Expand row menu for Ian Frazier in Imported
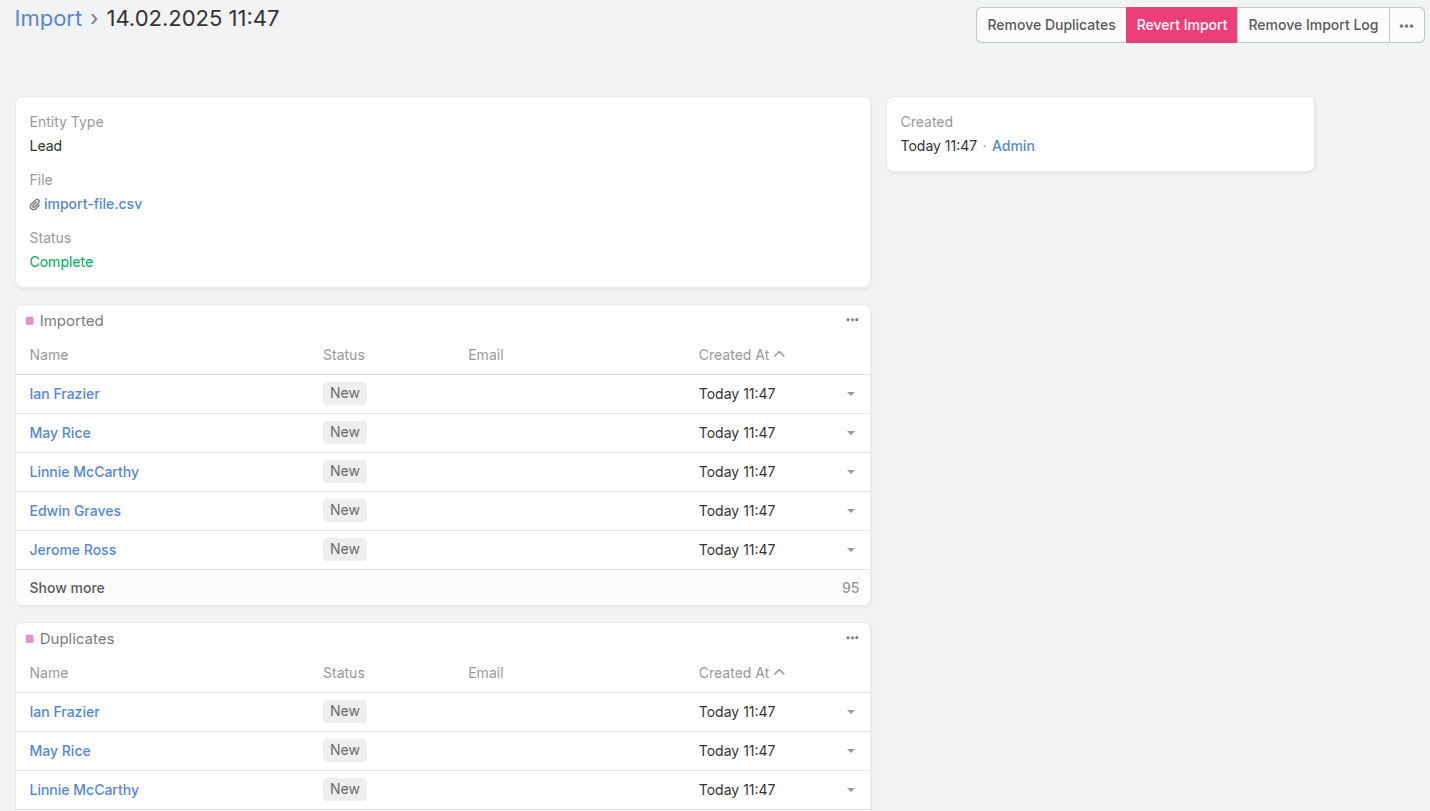 click(x=851, y=394)
